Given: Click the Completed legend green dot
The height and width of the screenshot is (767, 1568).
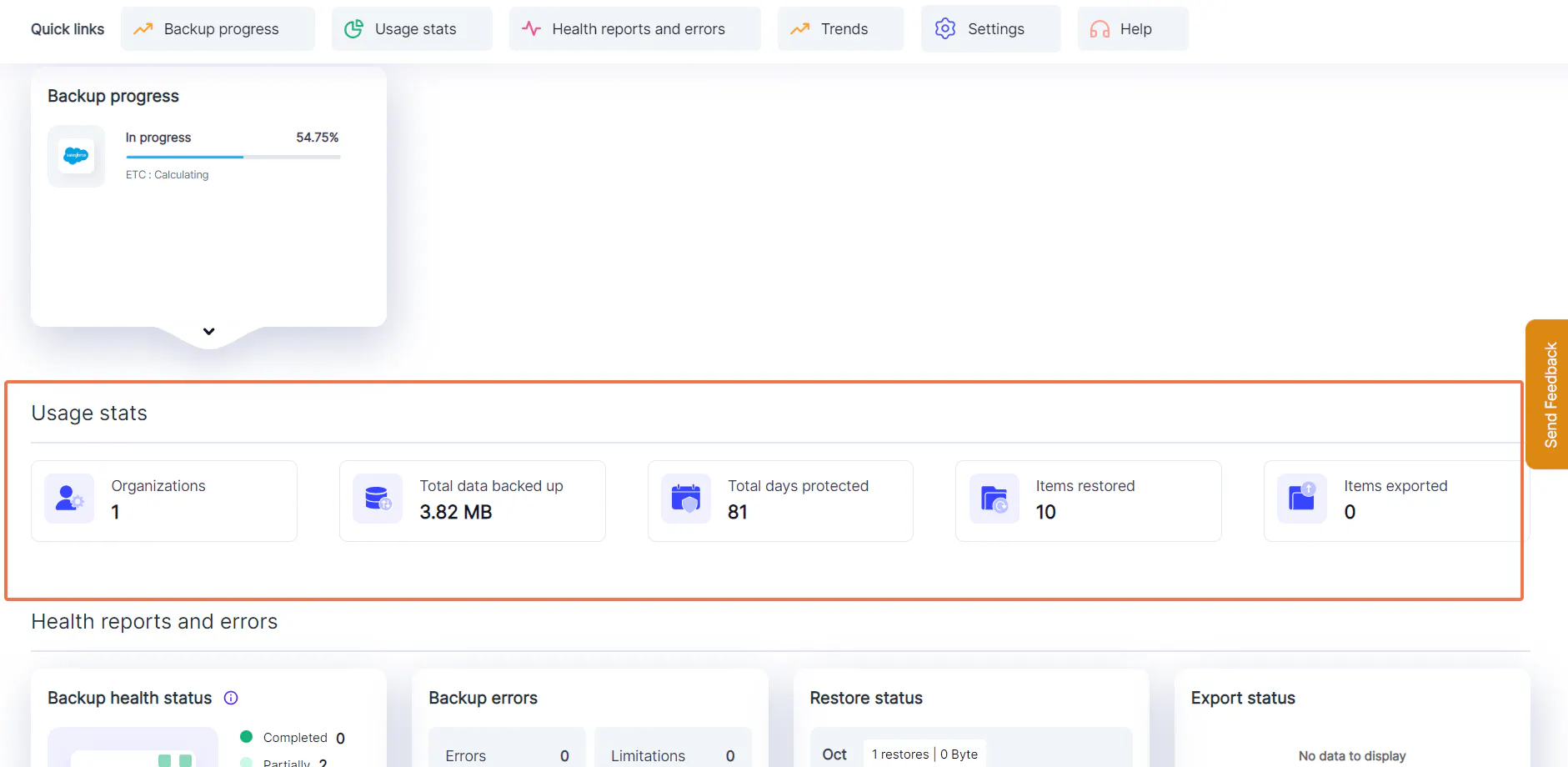Looking at the screenshot, I should (246, 737).
